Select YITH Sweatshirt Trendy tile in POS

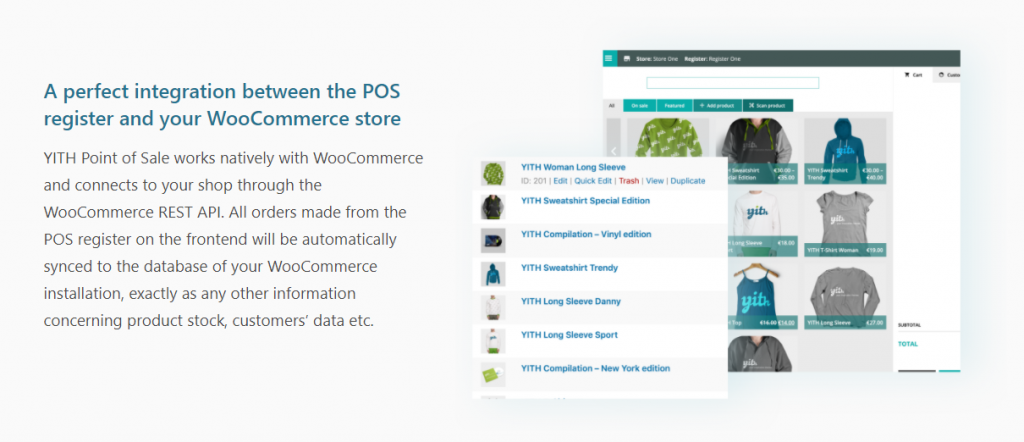coord(845,151)
